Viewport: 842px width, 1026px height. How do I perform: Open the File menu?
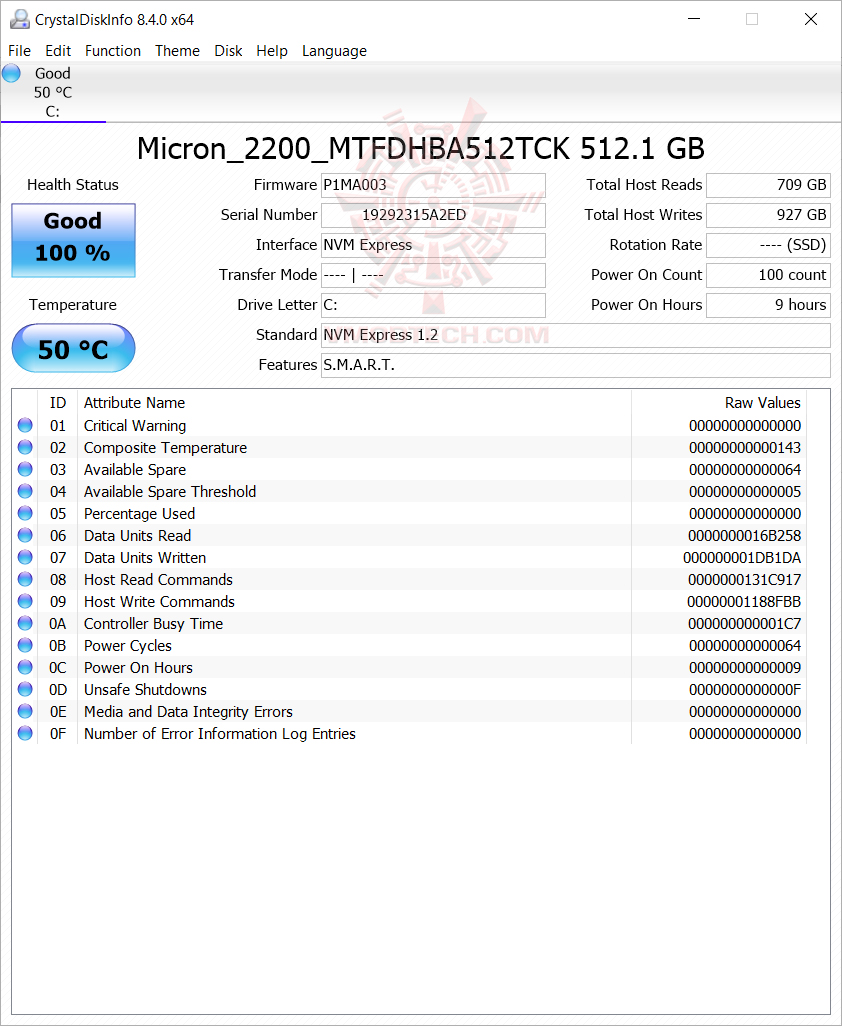coord(19,50)
